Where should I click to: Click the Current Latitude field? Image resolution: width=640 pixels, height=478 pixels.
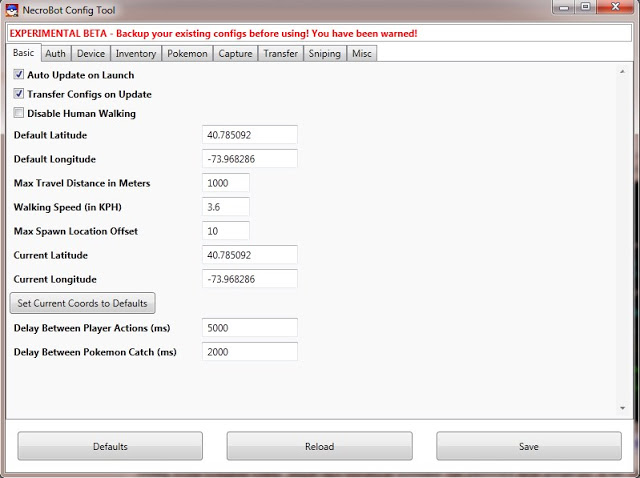tap(250, 255)
